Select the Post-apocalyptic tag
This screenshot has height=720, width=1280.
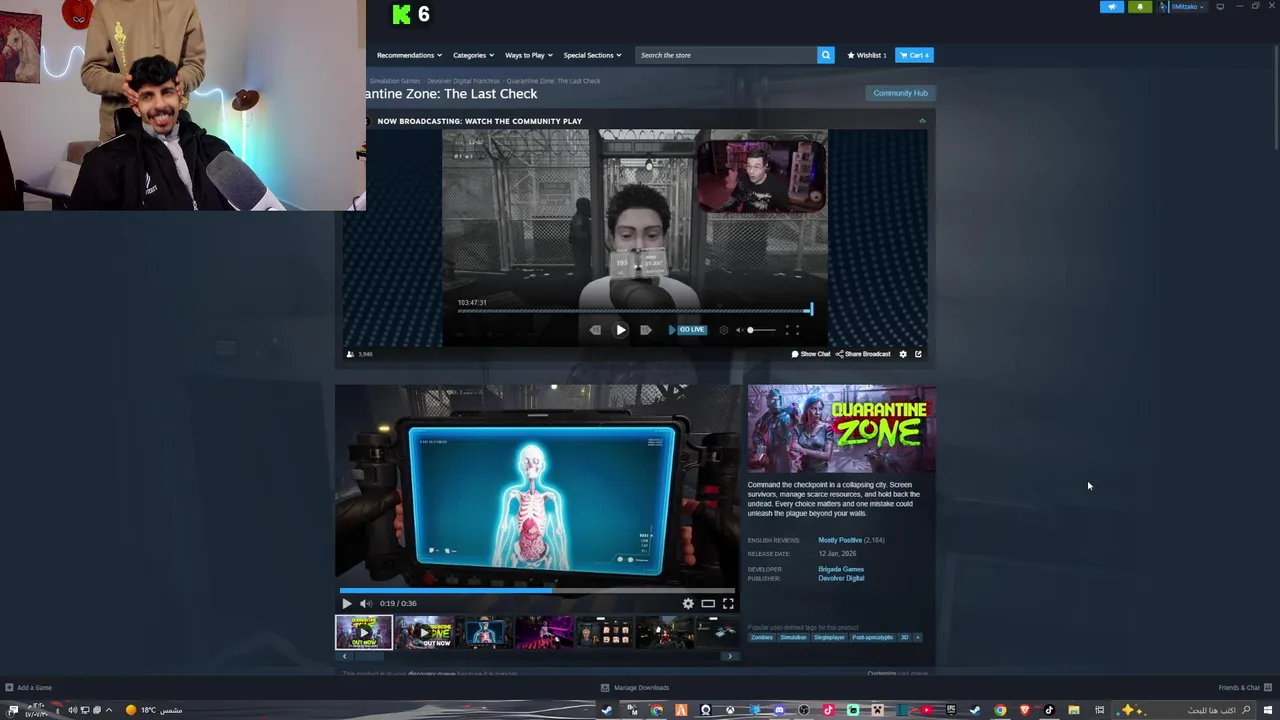click(x=873, y=637)
